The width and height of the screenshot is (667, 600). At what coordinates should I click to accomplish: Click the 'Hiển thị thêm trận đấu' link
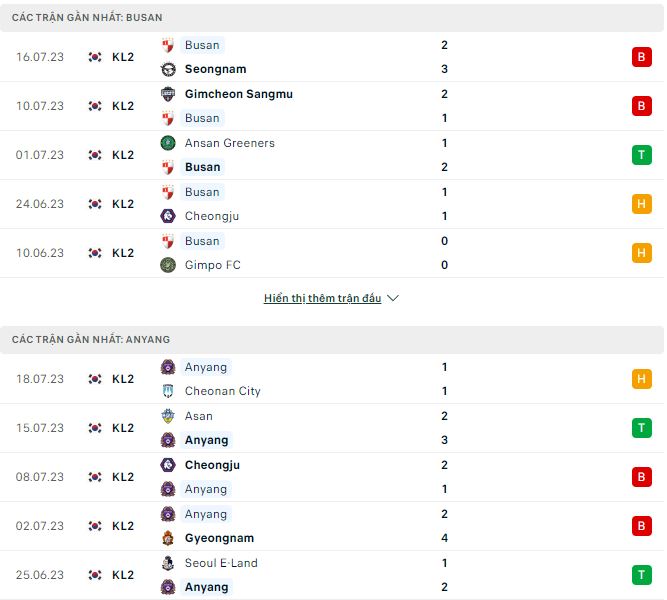(322, 298)
